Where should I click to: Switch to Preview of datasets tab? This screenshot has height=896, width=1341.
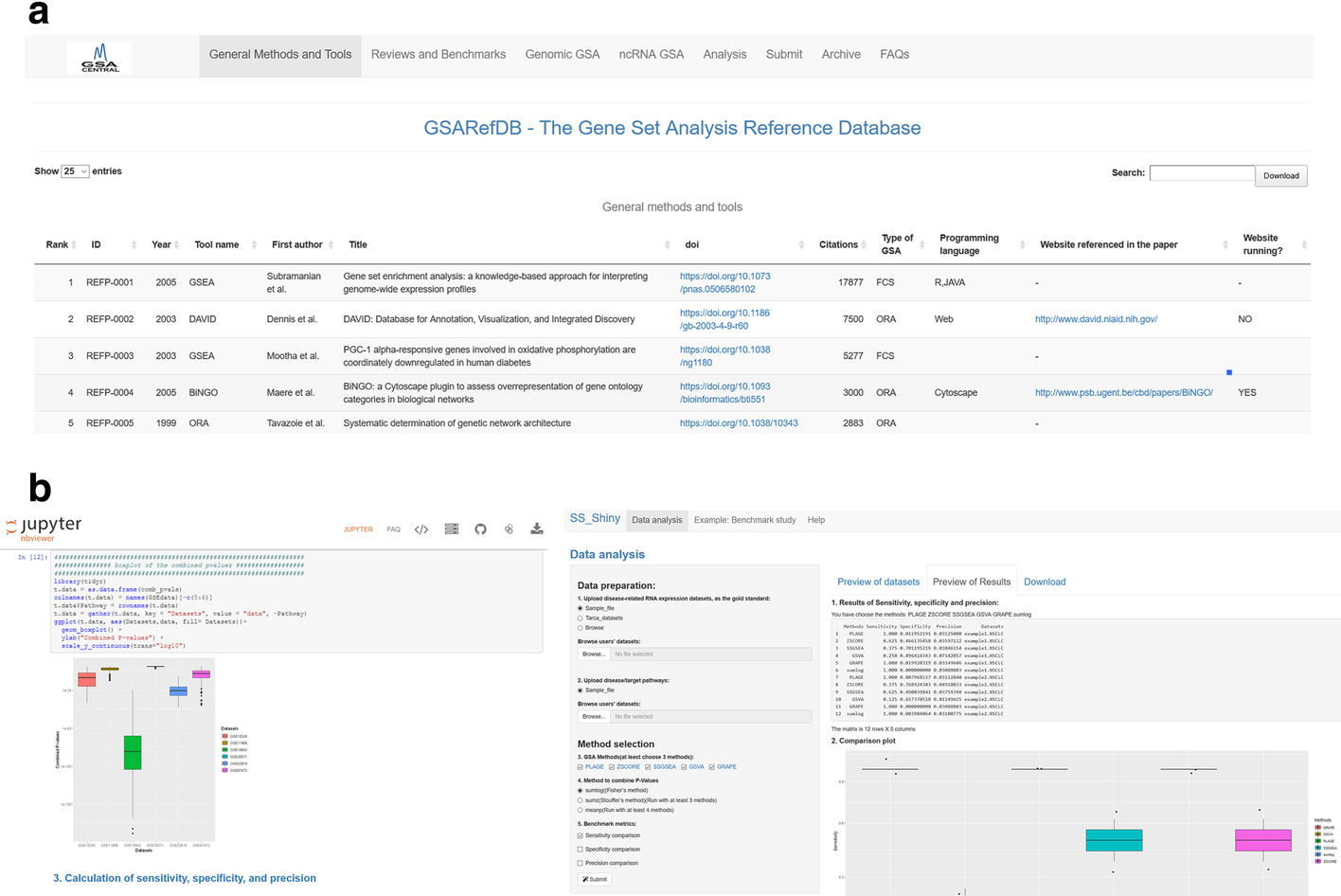pos(878,582)
